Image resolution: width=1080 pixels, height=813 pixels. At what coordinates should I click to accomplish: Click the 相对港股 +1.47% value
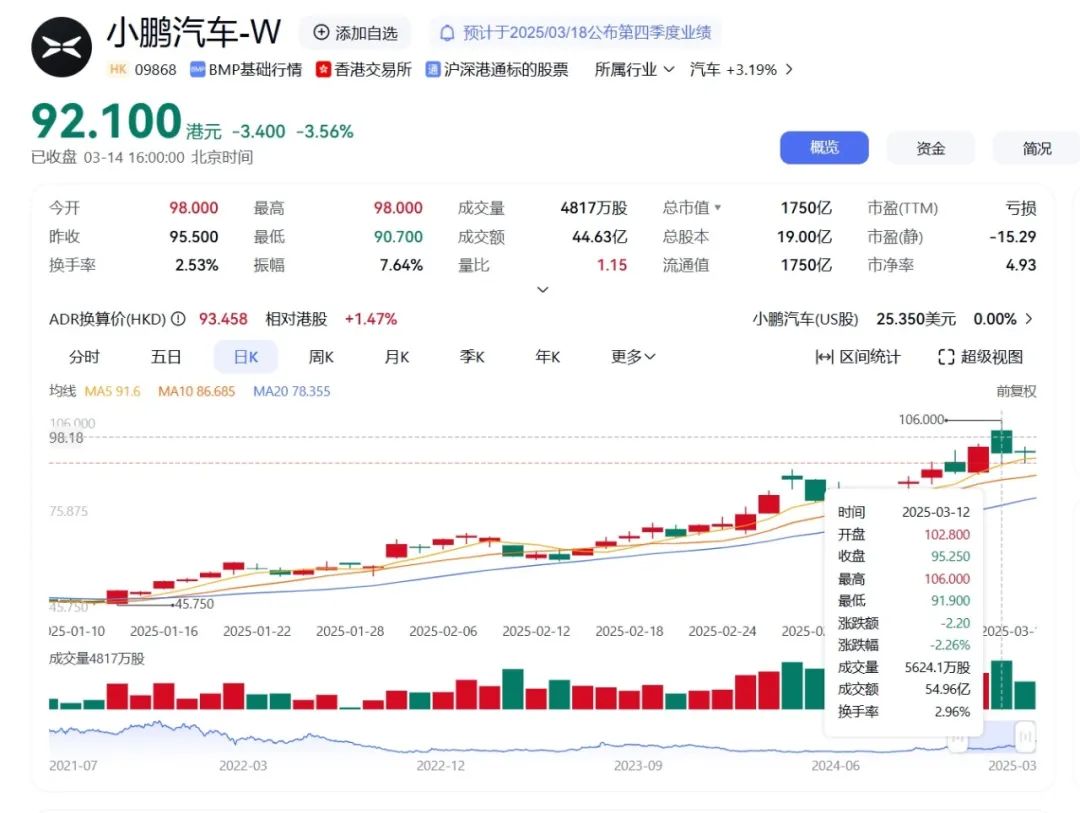tap(371, 319)
